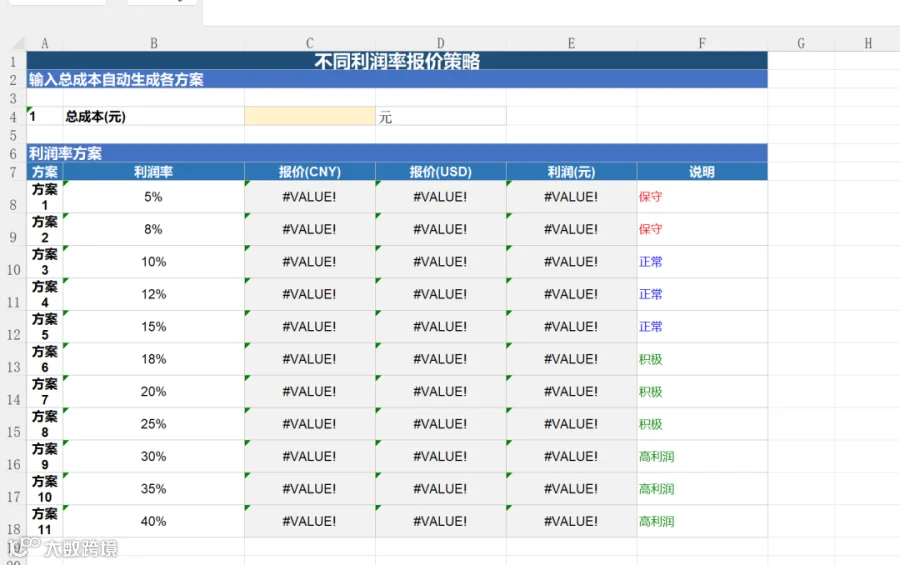Image resolution: width=900 pixels, height=565 pixels.
Task: Select the yellow total cost input cell
Action: coord(309,116)
